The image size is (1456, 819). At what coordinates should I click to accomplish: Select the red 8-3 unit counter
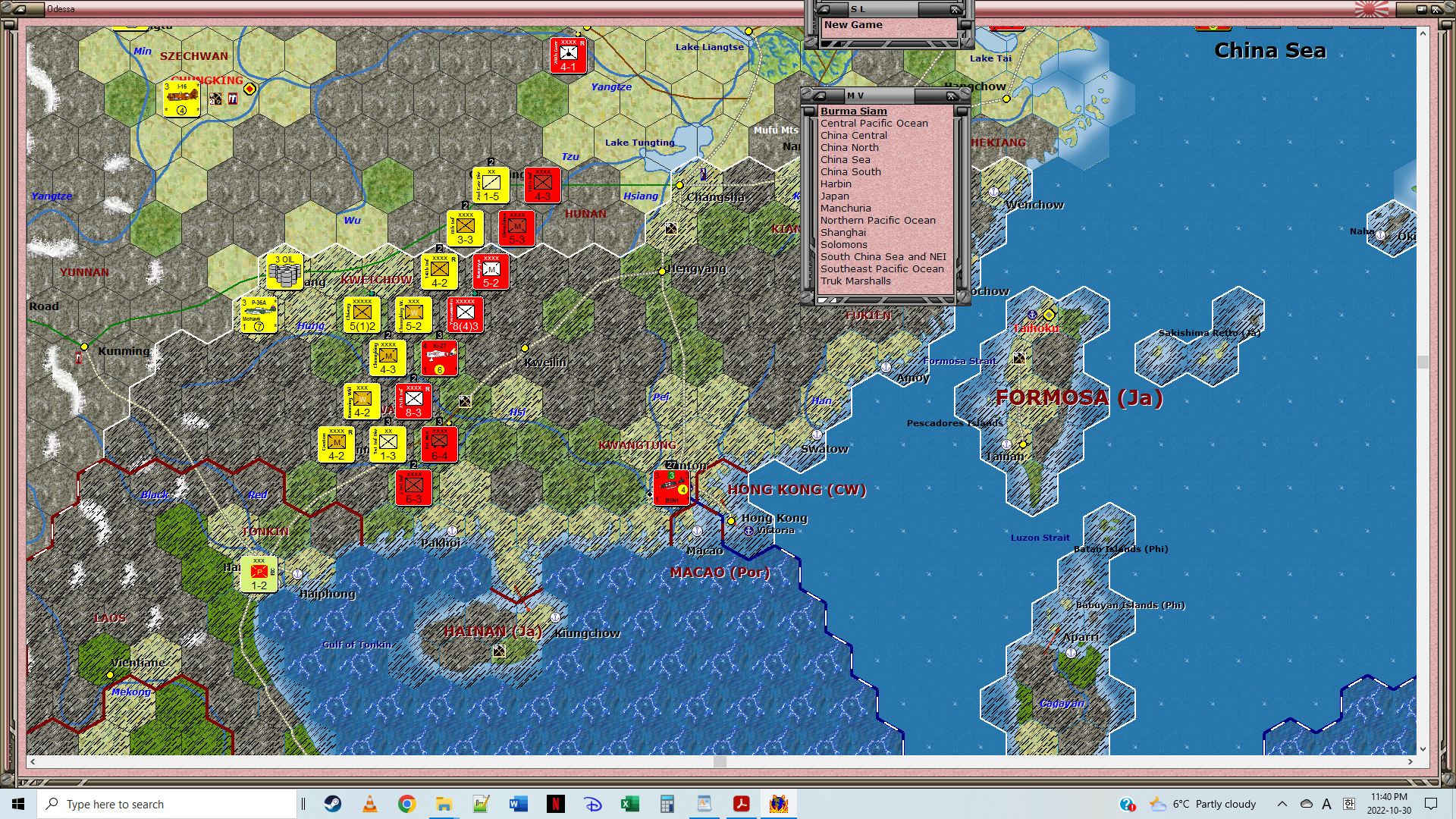(413, 401)
